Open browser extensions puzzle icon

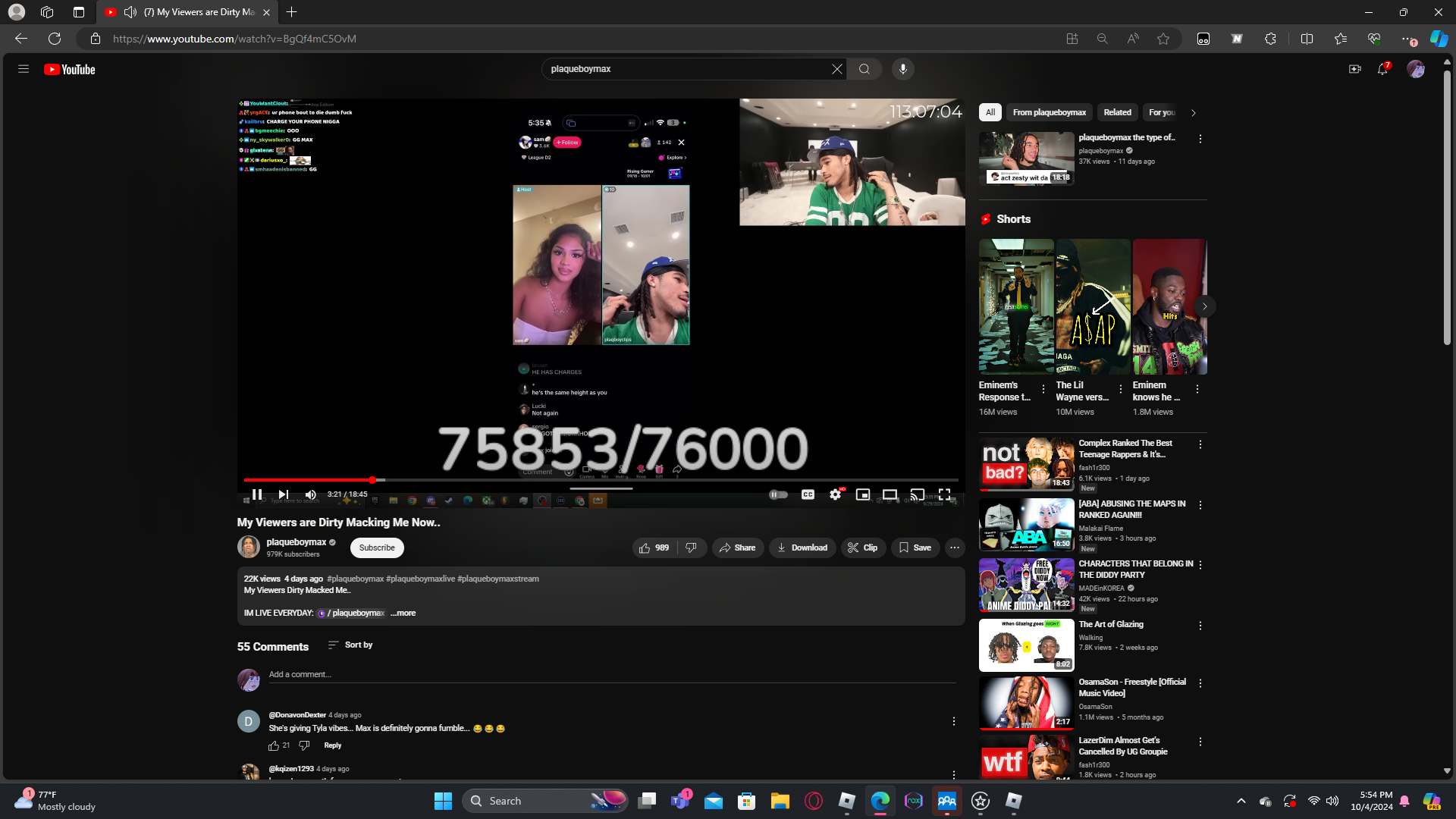pyautogui.click(x=1270, y=39)
